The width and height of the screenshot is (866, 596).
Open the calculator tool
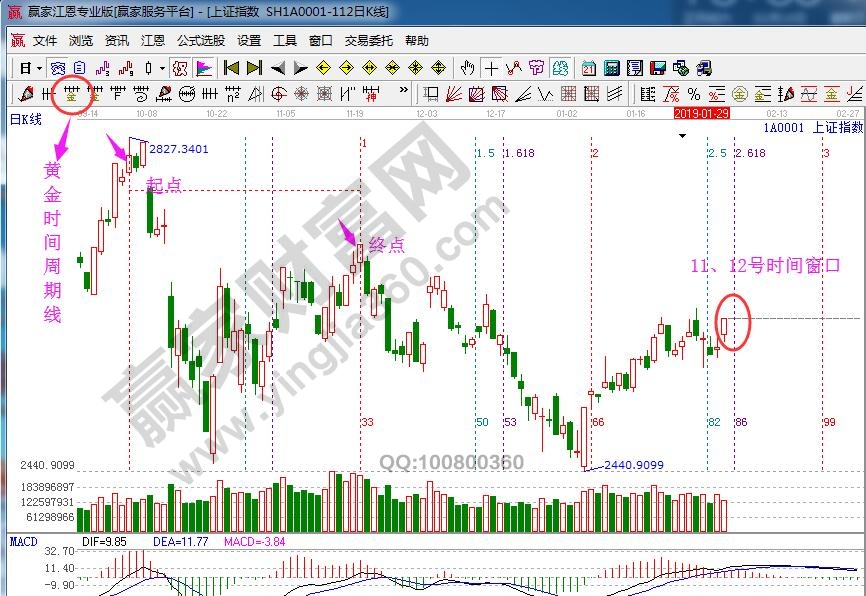[610, 68]
